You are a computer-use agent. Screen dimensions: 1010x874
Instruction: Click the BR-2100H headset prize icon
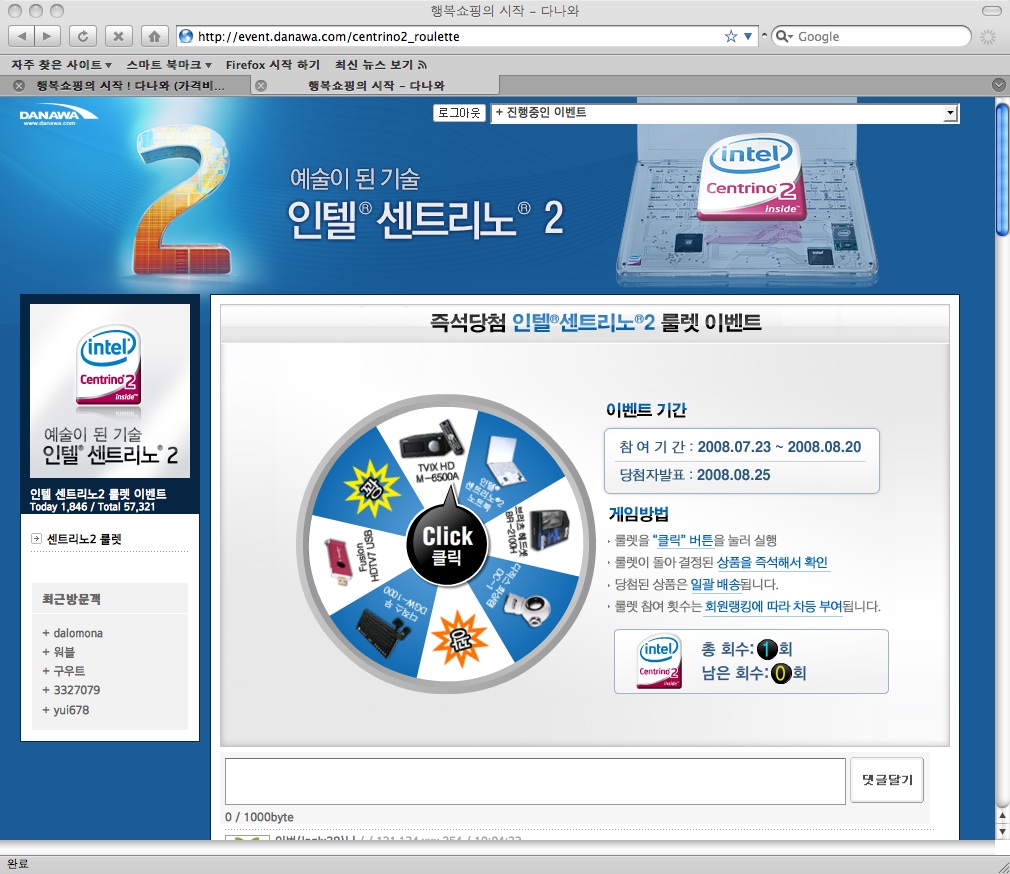[548, 528]
